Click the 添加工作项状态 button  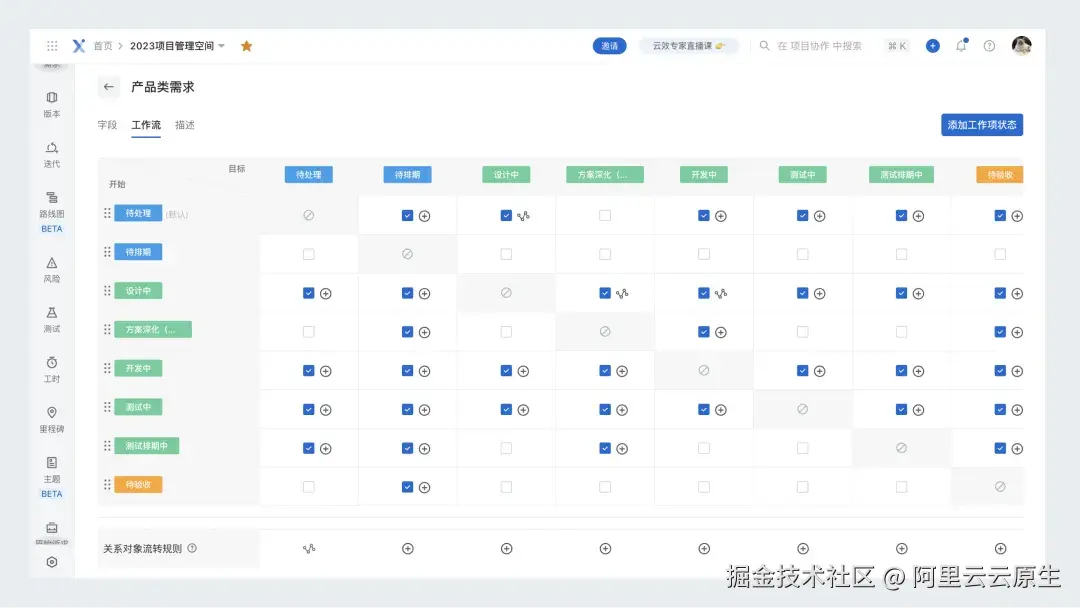(980, 124)
